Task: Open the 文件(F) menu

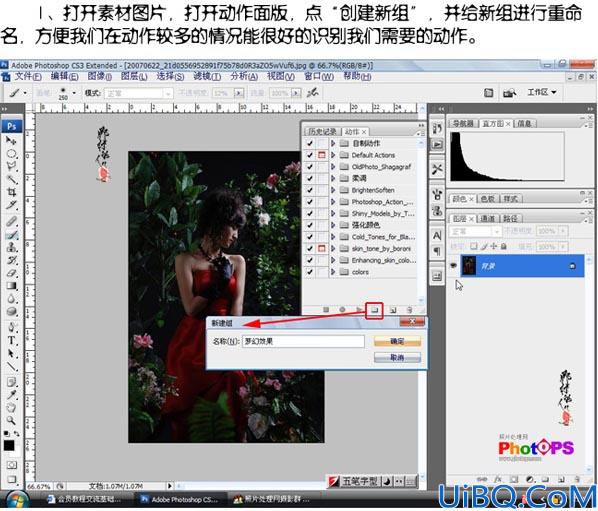Action: point(28,76)
